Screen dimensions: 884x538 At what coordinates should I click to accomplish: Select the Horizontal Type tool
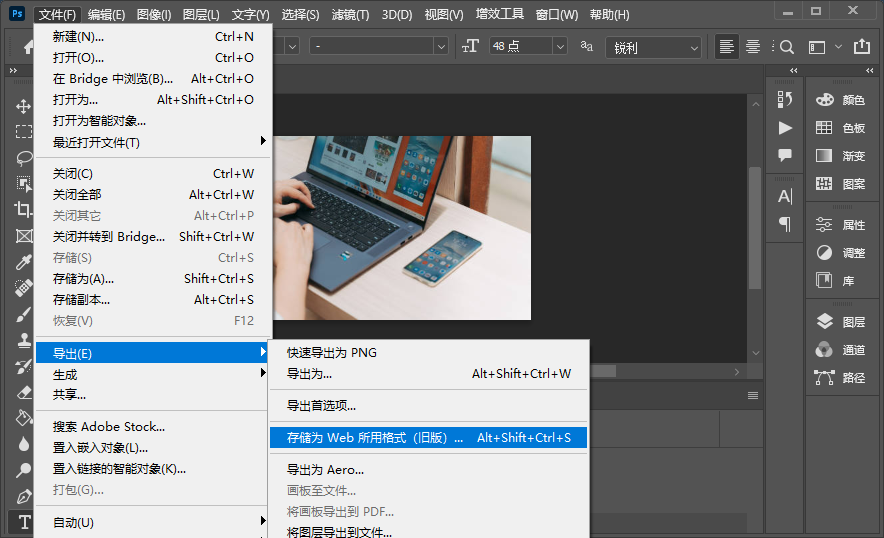point(23,522)
